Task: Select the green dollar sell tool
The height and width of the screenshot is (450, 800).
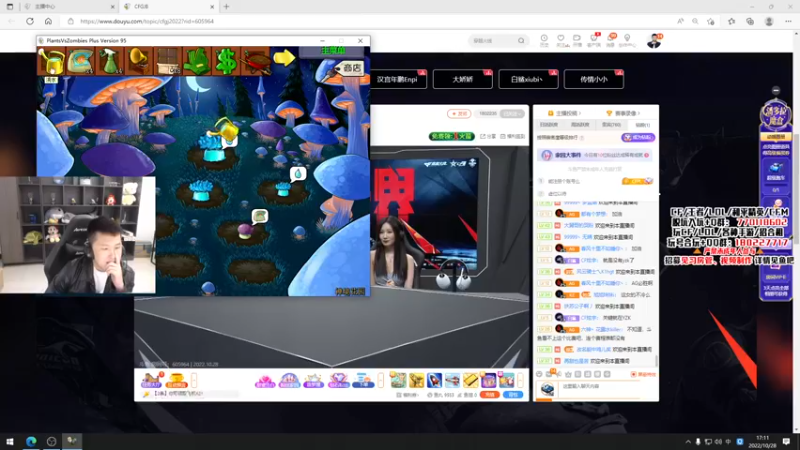Action: click(226, 61)
